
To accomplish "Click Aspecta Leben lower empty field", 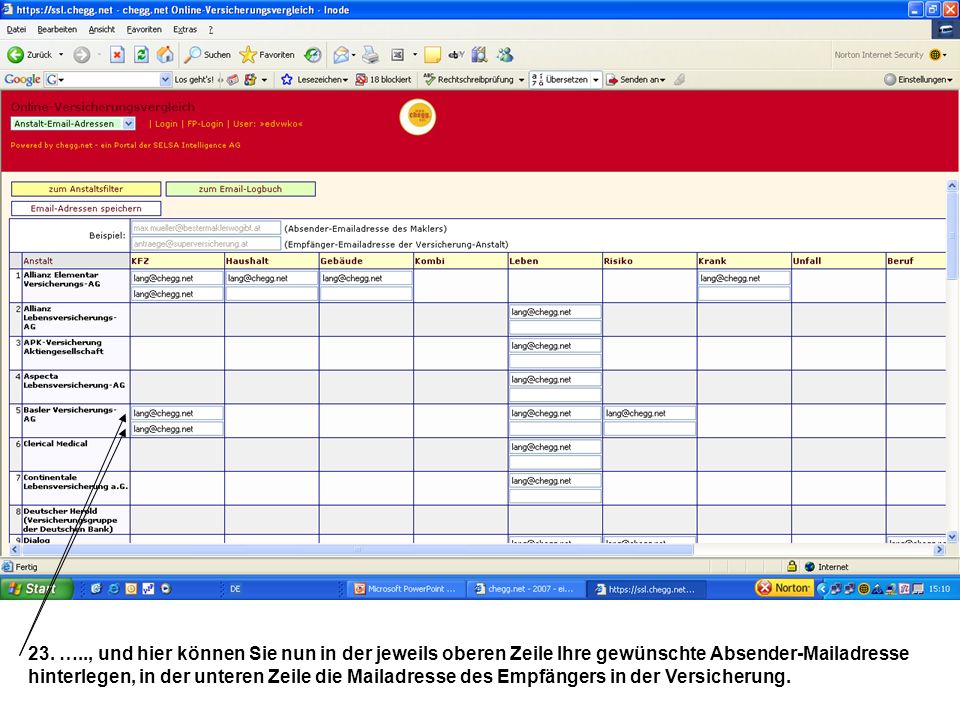I will coord(555,396).
